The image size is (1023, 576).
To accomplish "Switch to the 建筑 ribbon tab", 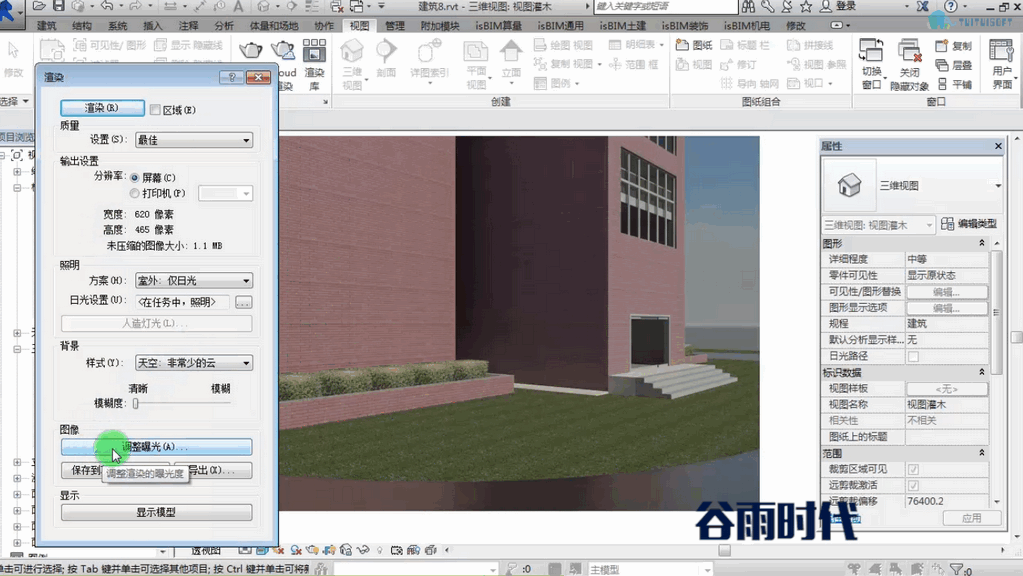I will coord(46,25).
